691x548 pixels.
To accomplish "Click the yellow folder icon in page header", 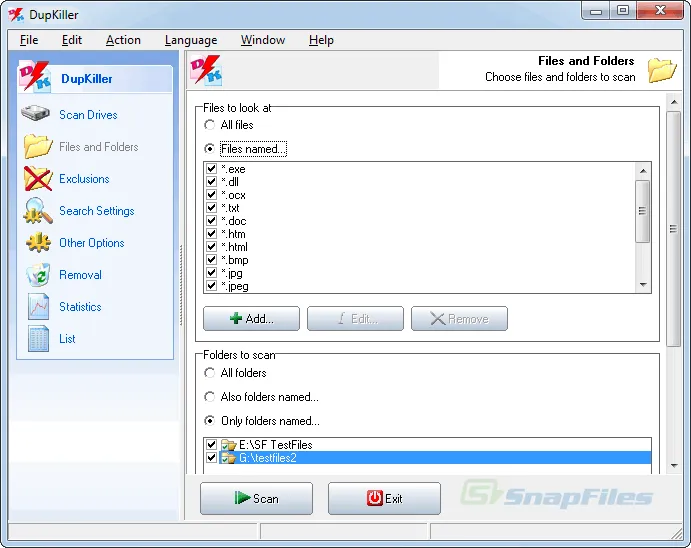I will tap(662, 70).
